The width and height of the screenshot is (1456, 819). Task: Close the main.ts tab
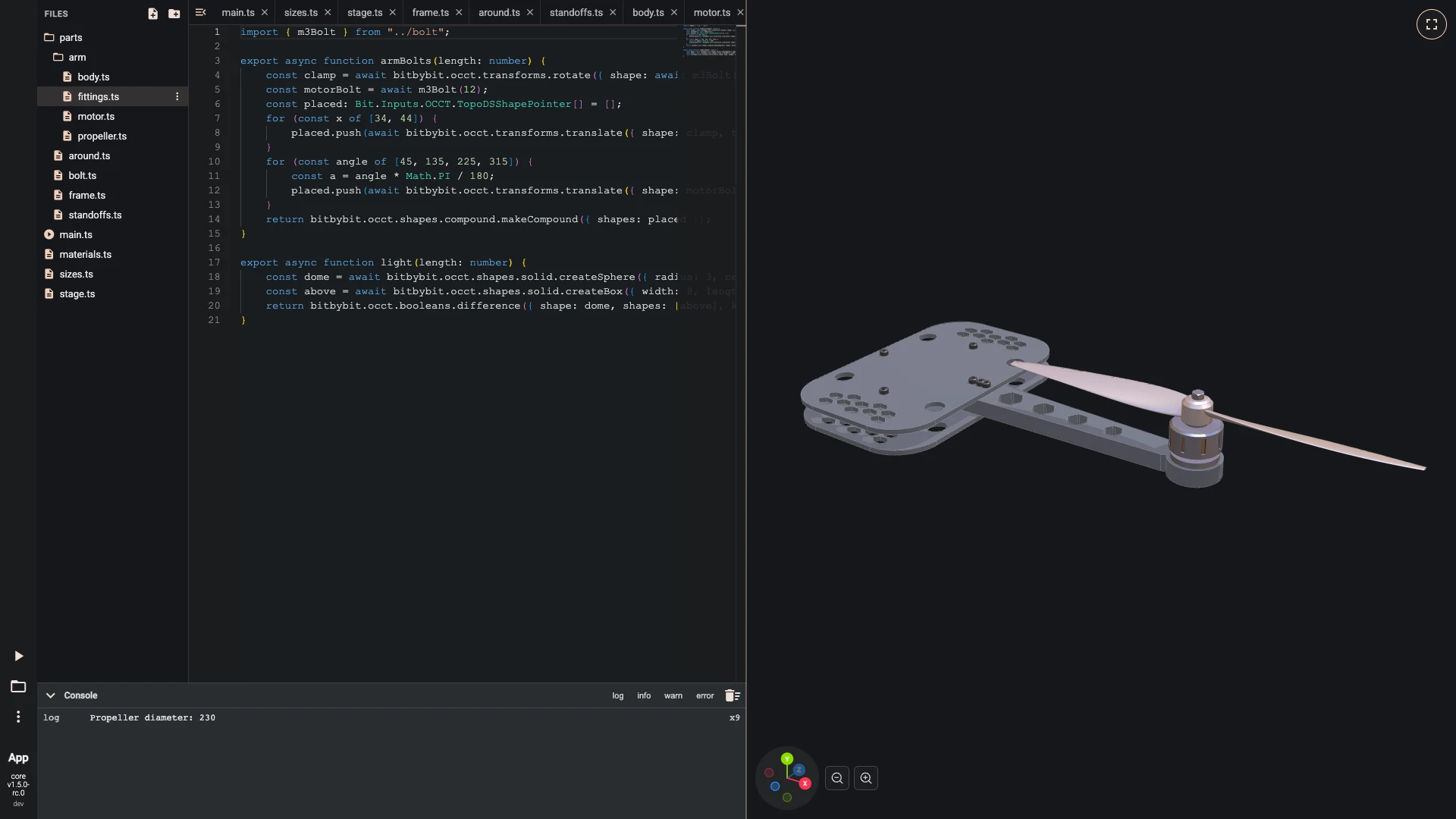tap(265, 12)
